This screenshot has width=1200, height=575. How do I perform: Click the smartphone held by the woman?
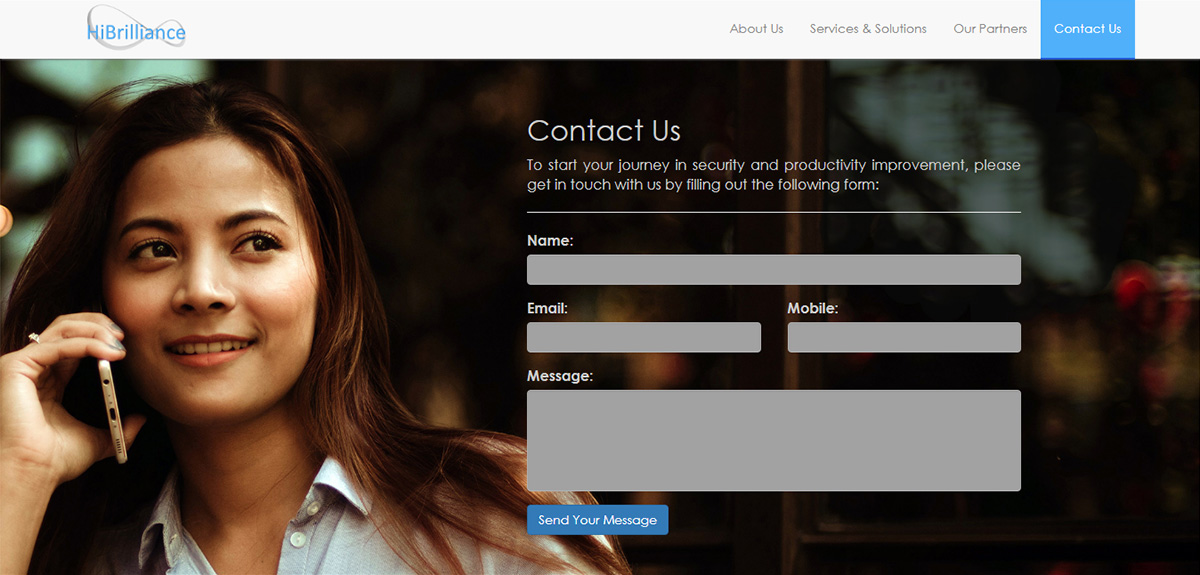(112, 410)
